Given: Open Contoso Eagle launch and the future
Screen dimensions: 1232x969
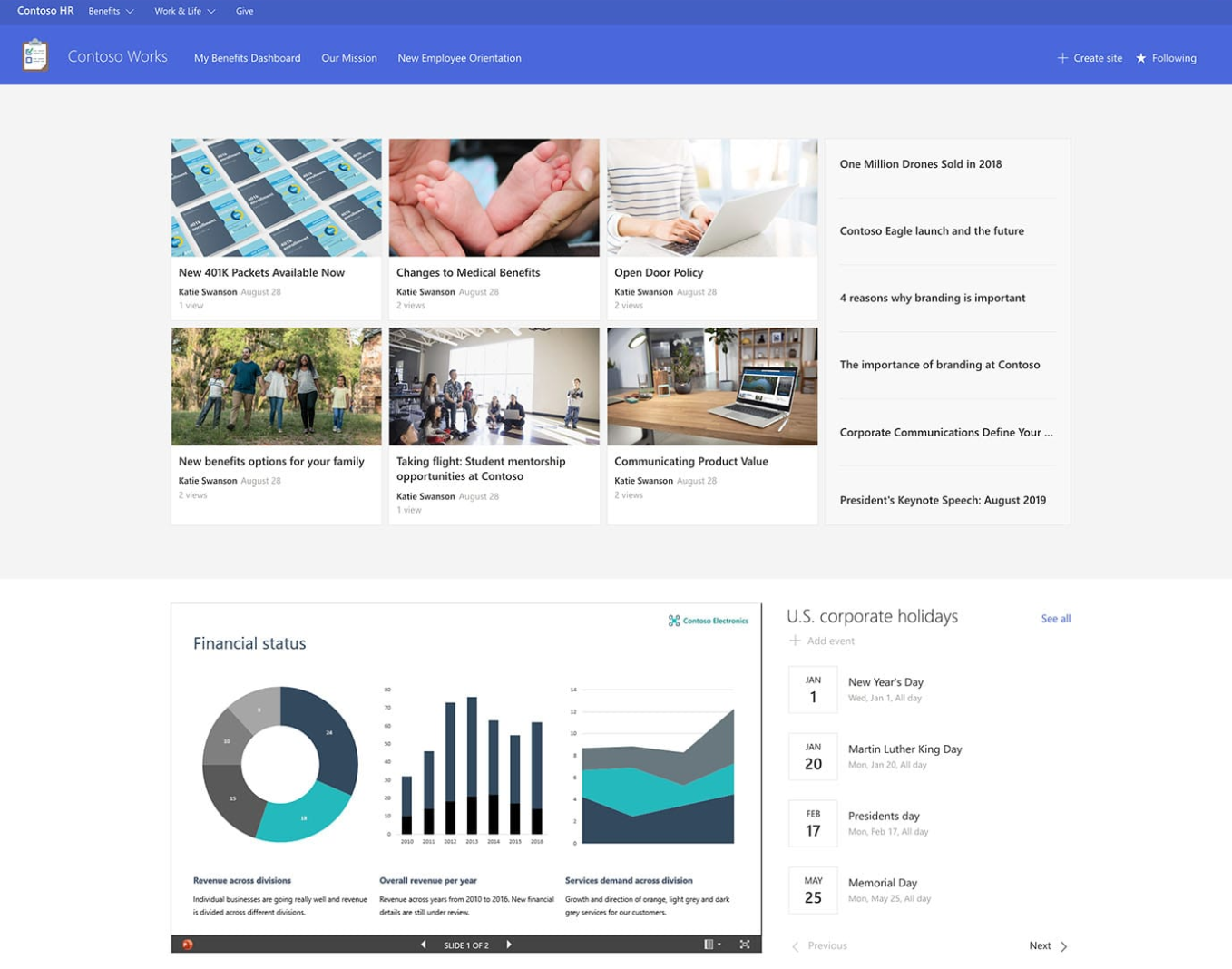Looking at the screenshot, I should (932, 231).
